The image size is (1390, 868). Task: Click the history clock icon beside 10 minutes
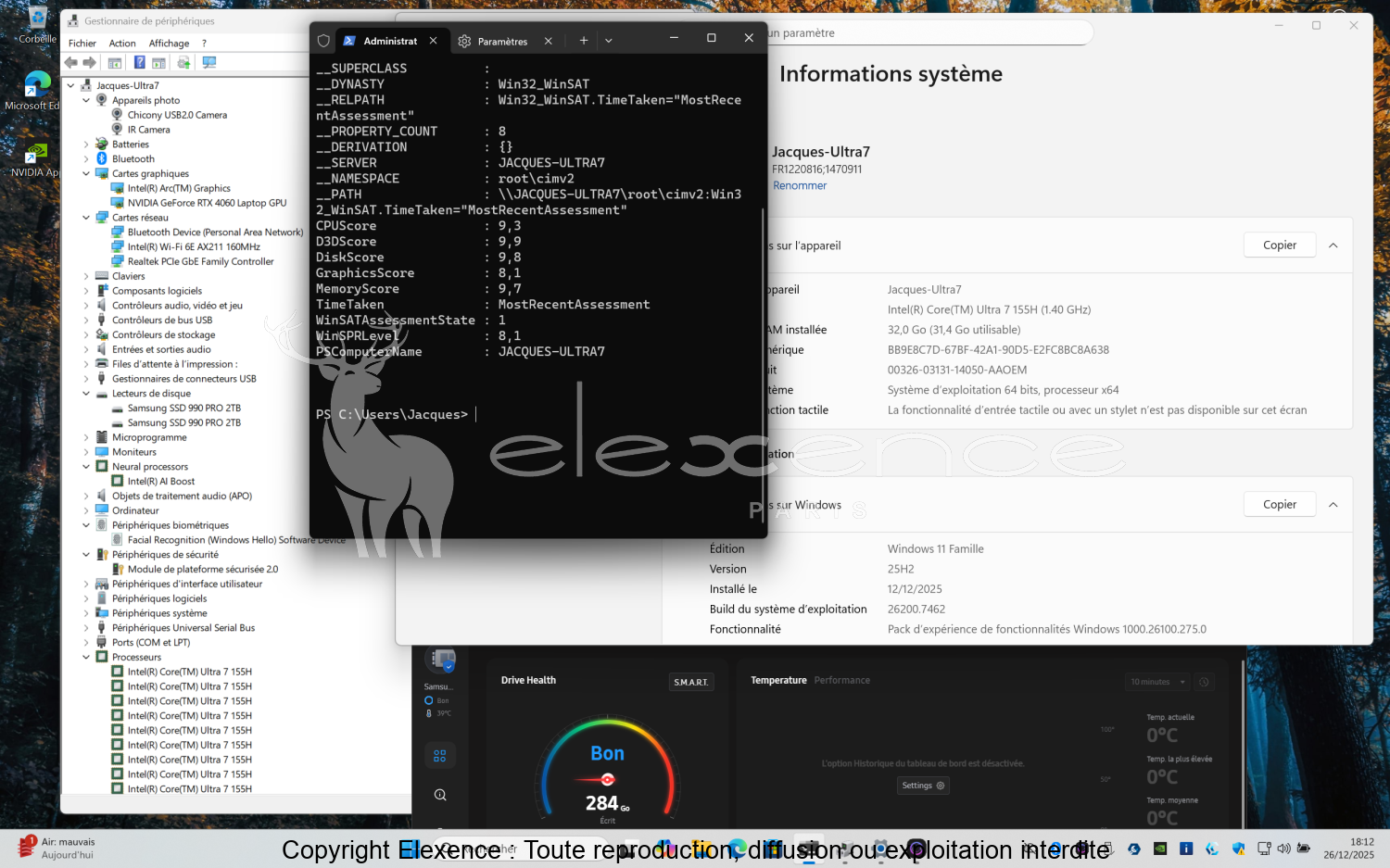pos(1204,682)
